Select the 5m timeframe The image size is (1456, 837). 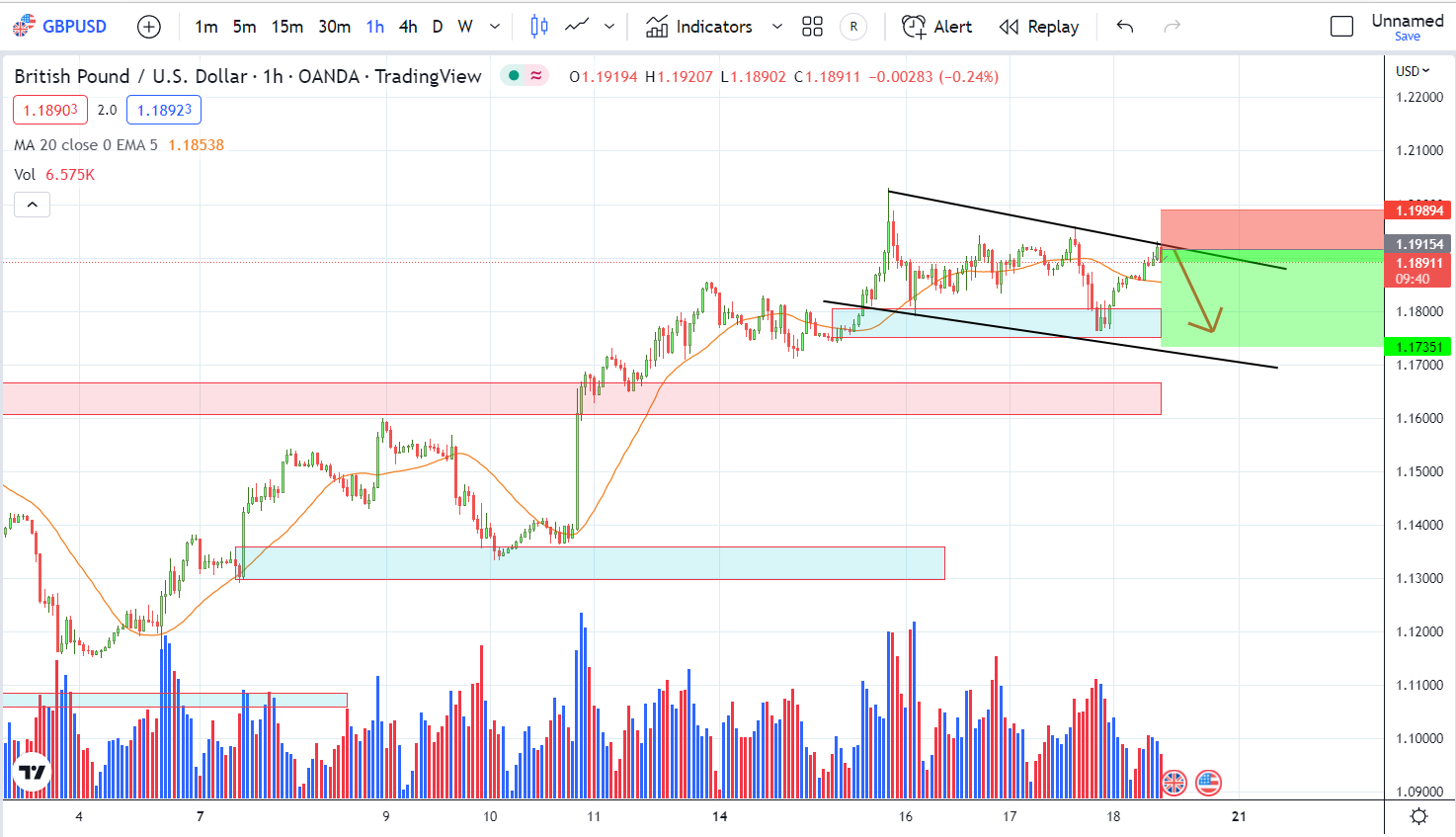245,27
